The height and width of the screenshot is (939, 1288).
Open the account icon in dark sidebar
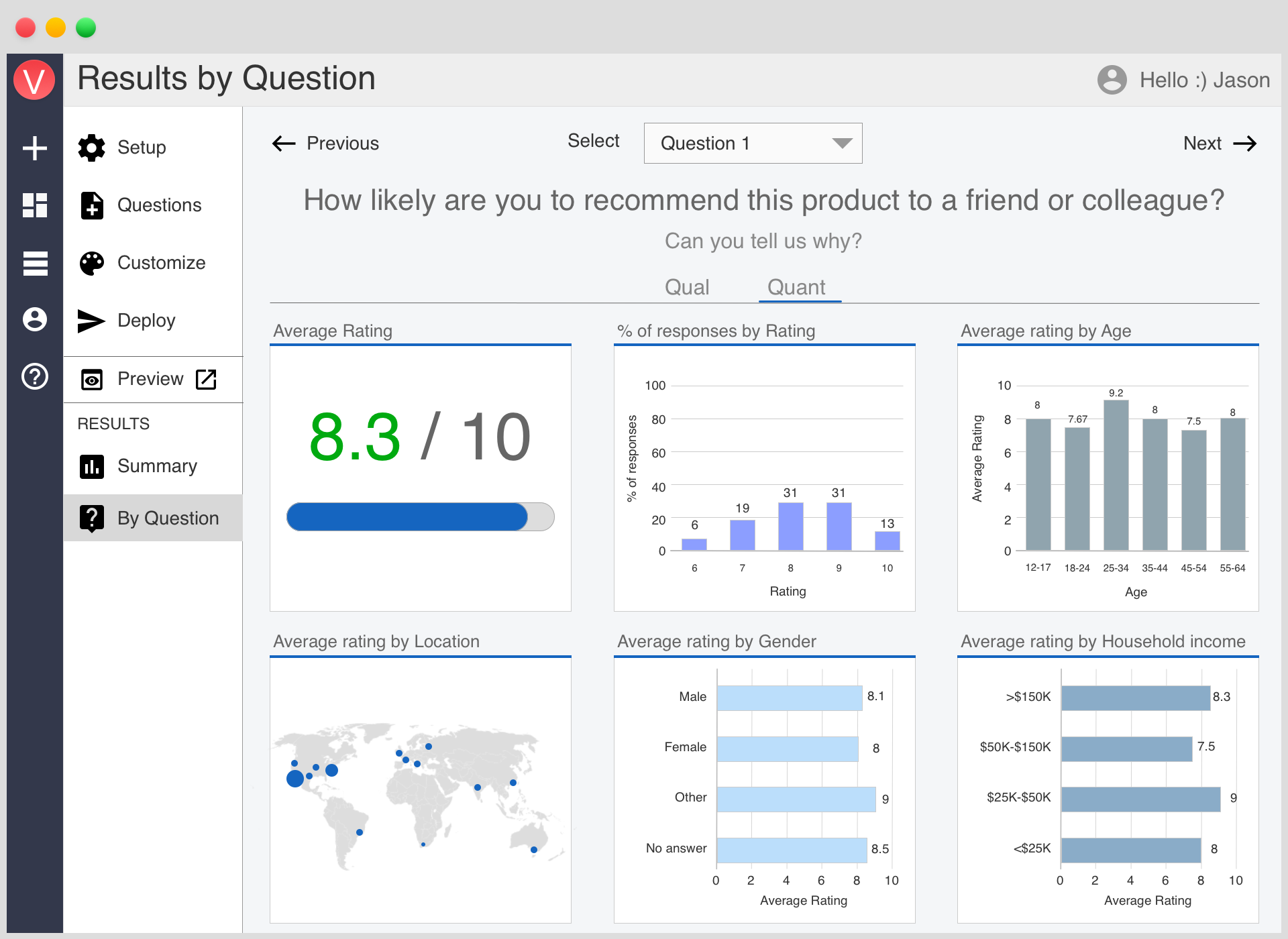[35, 319]
